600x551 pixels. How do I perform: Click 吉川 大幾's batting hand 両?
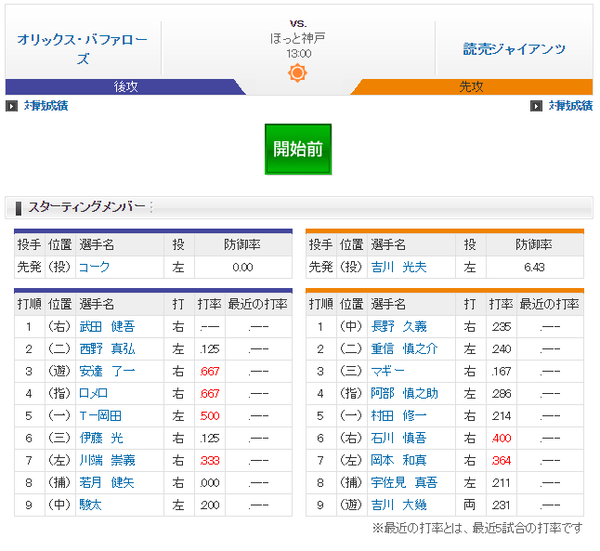(470, 505)
